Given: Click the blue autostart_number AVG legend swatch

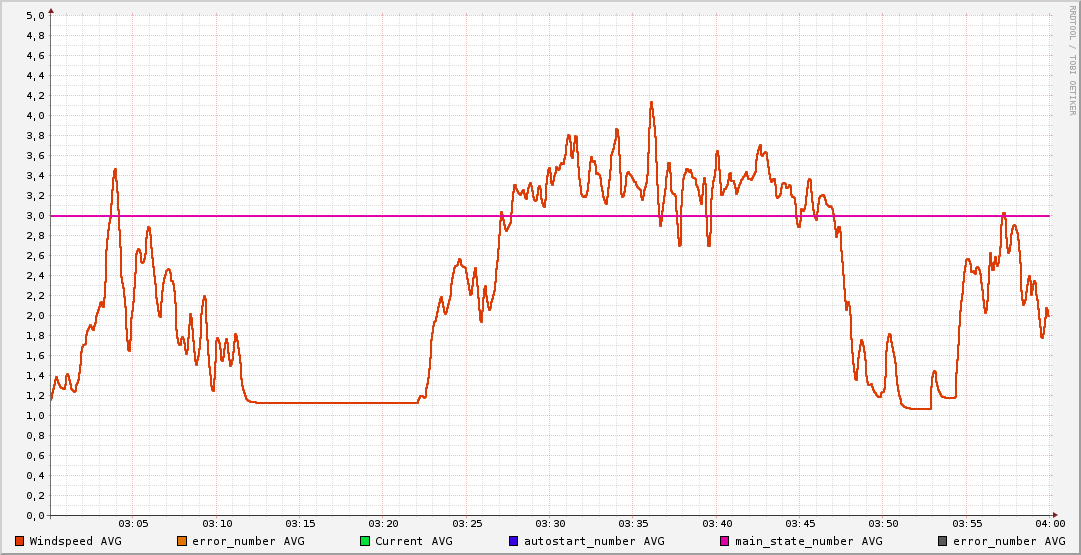Looking at the screenshot, I should (x=514, y=541).
